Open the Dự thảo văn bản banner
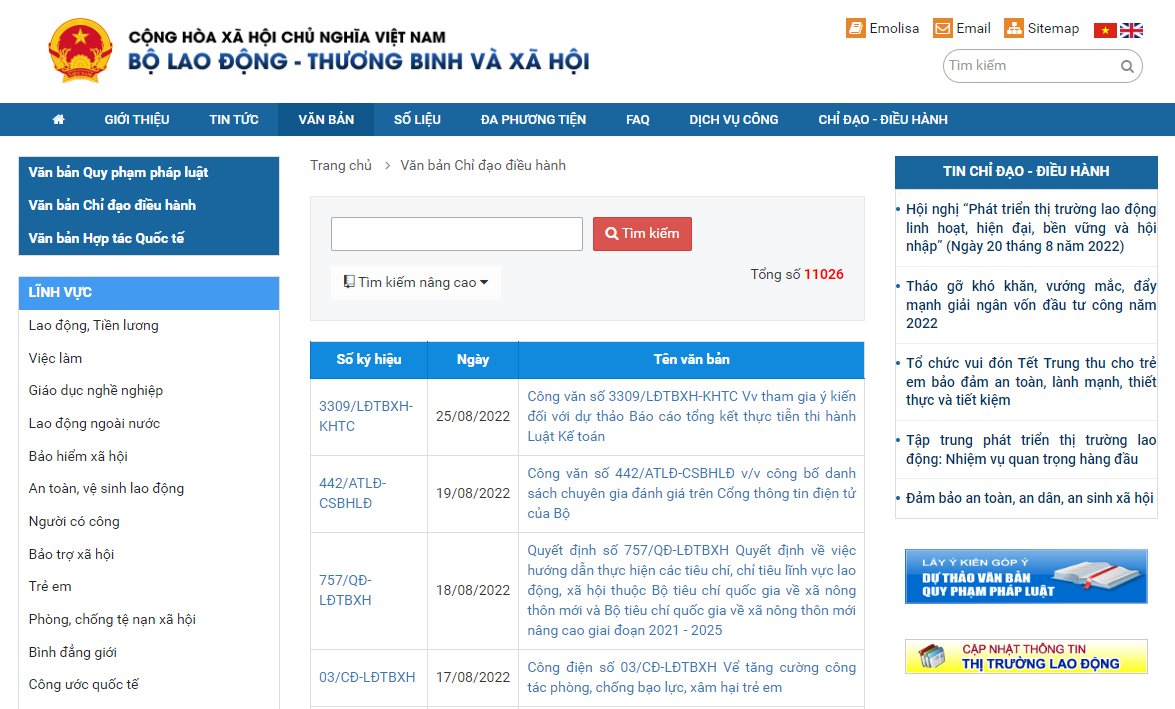Viewport: 1175px width, 709px height. pos(1025,576)
